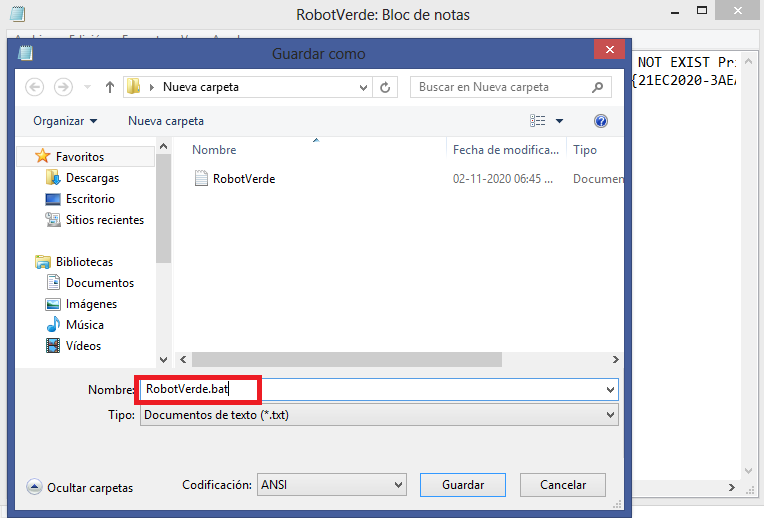The height and width of the screenshot is (518, 764).
Task: Click the search magnifier icon
Action: [x=597, y=87]
